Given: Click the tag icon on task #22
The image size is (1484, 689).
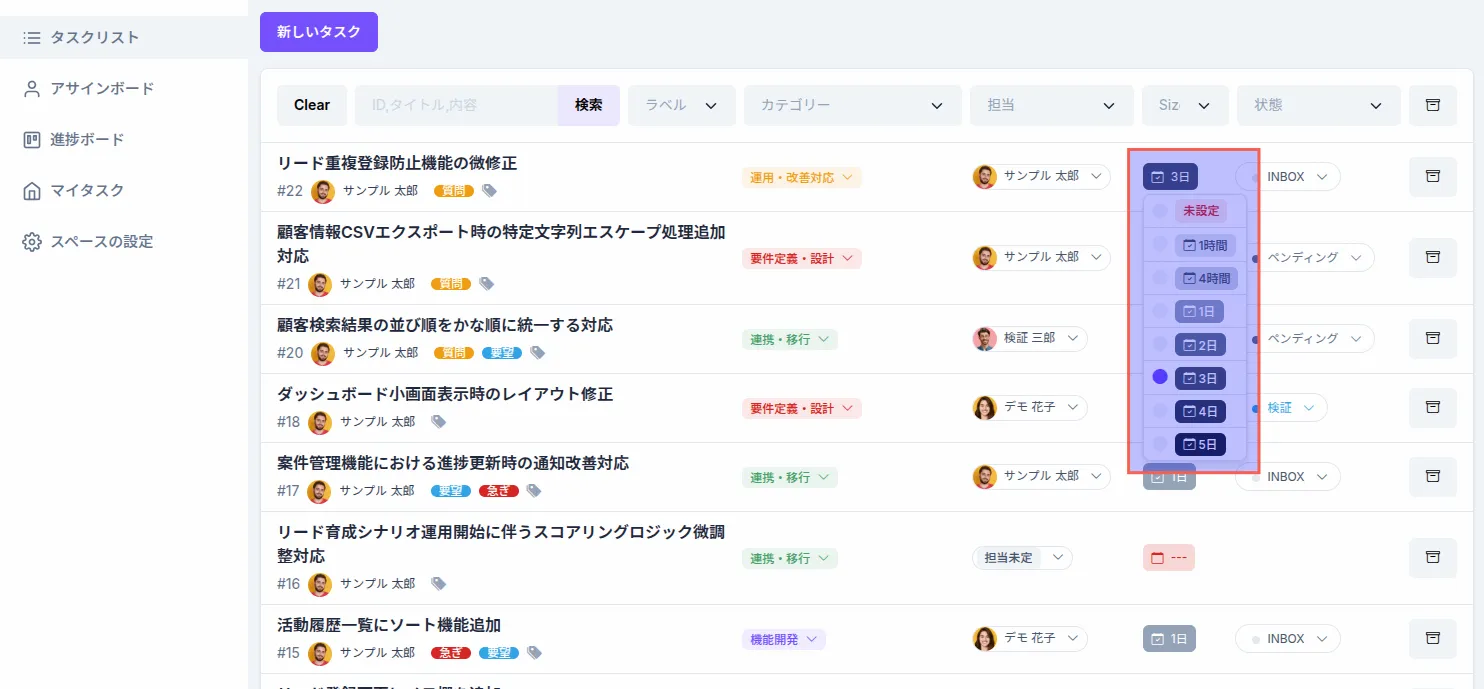Looking at the screenshot, I should click(x=489, y=190).
